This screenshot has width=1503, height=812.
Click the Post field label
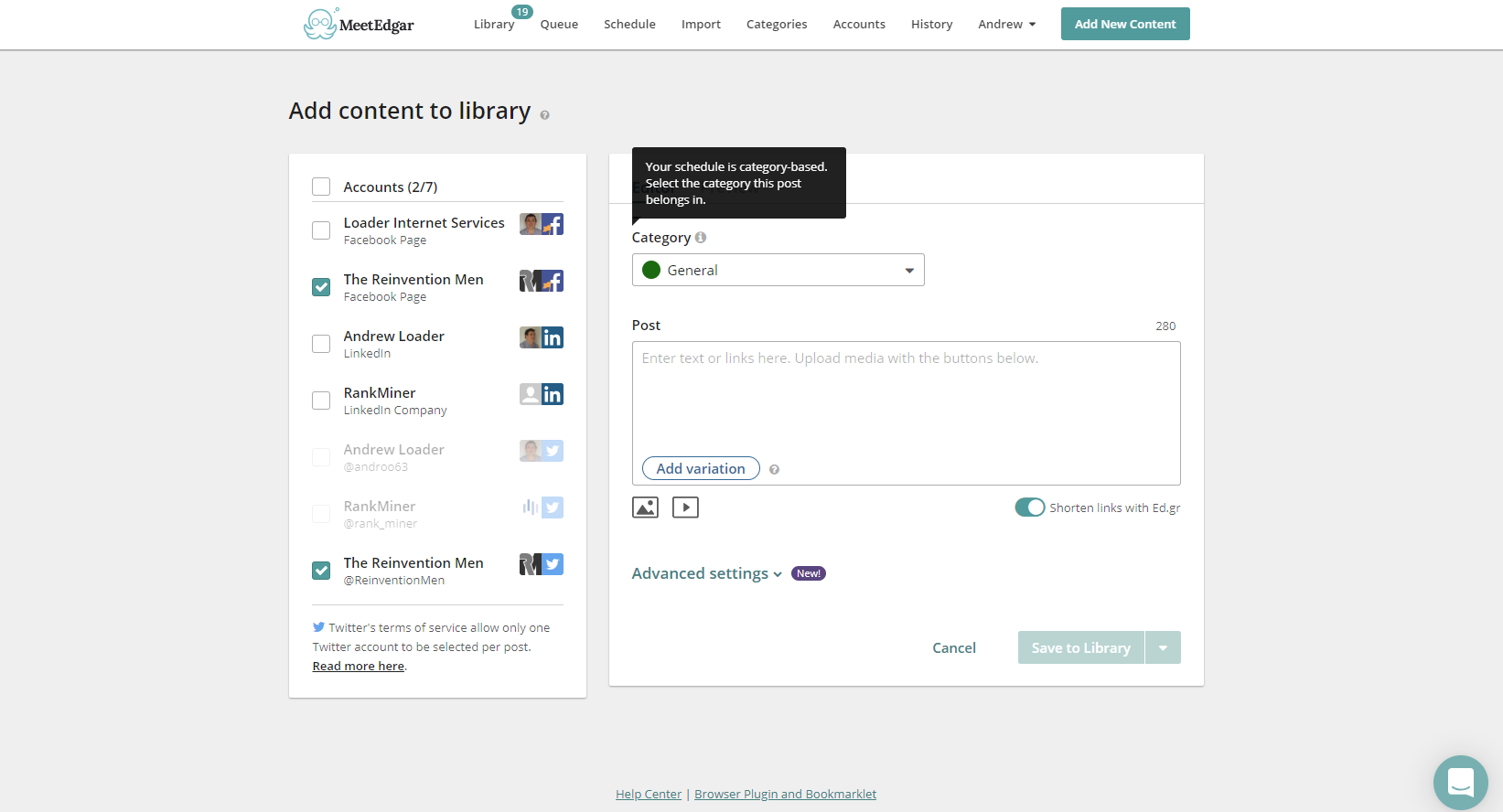(646, 326)
